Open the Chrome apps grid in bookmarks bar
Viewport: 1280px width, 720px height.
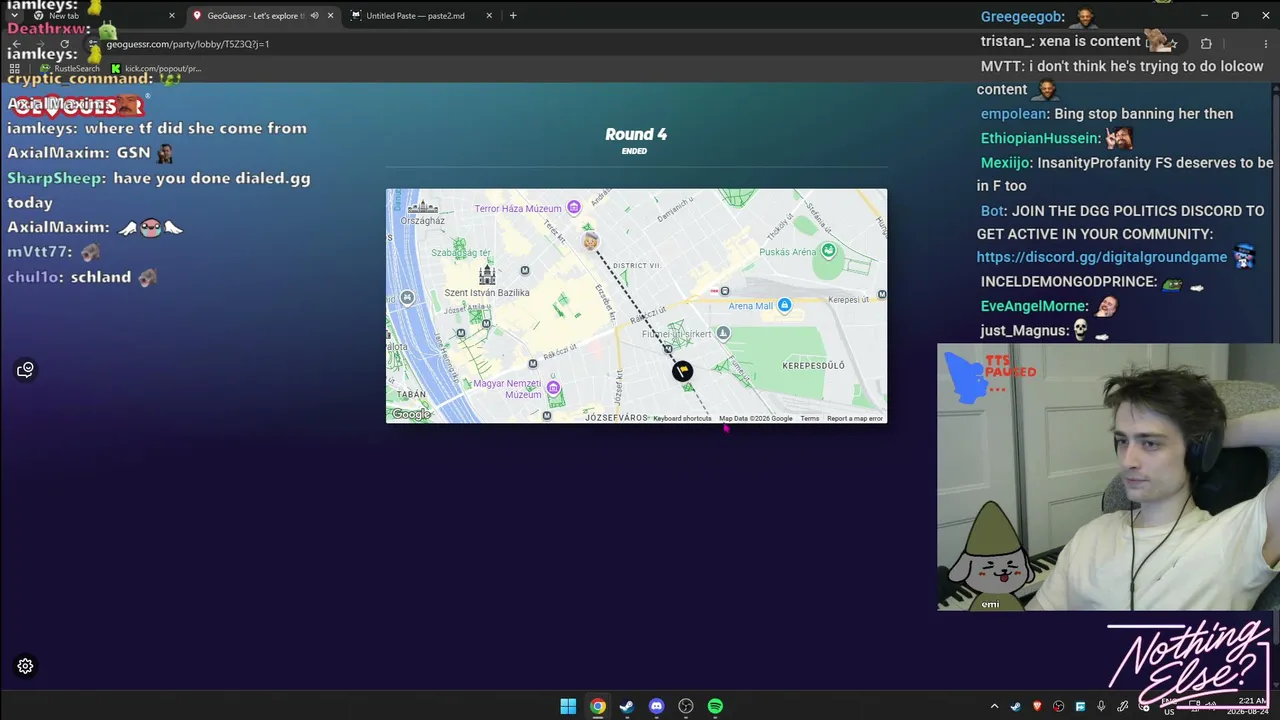pyautogui.click(x=14, y=68)
